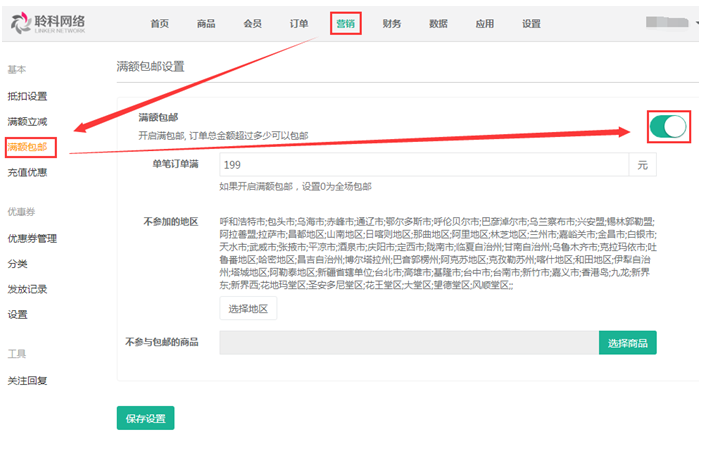
Task: Switch to the 营销 tab
Action: [346, 23]
